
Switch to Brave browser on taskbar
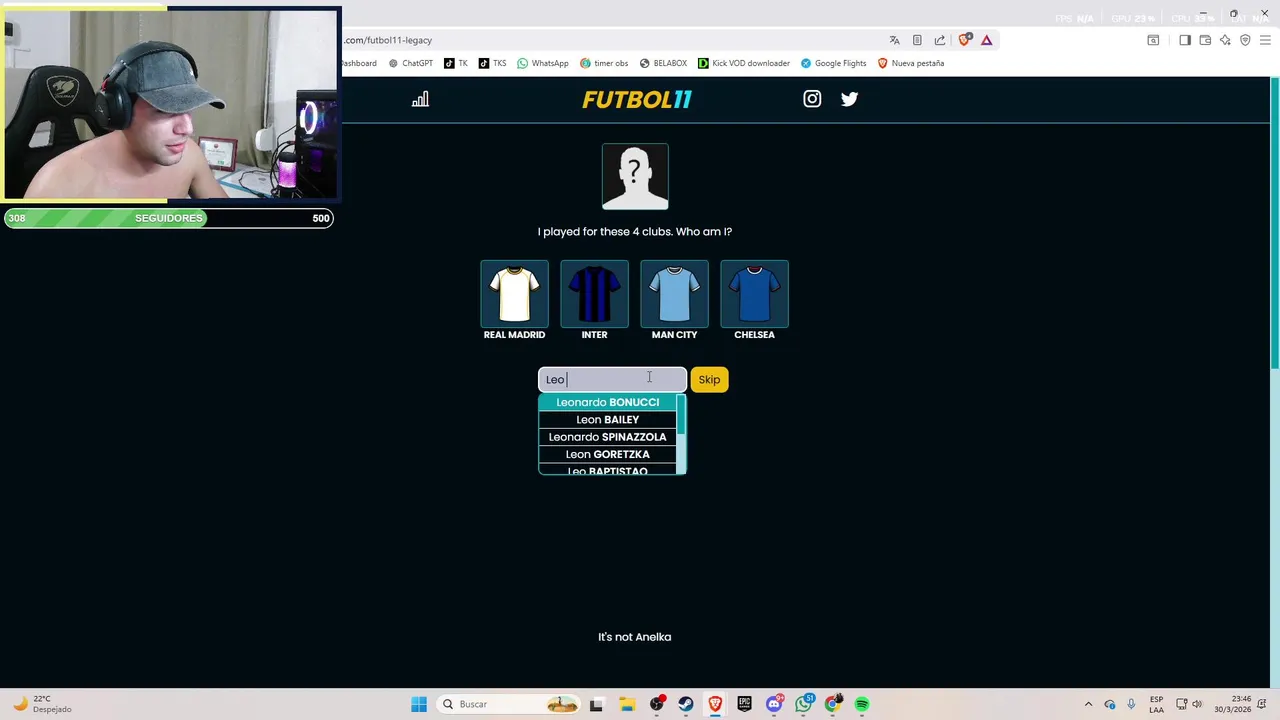[x=715, y=704]
